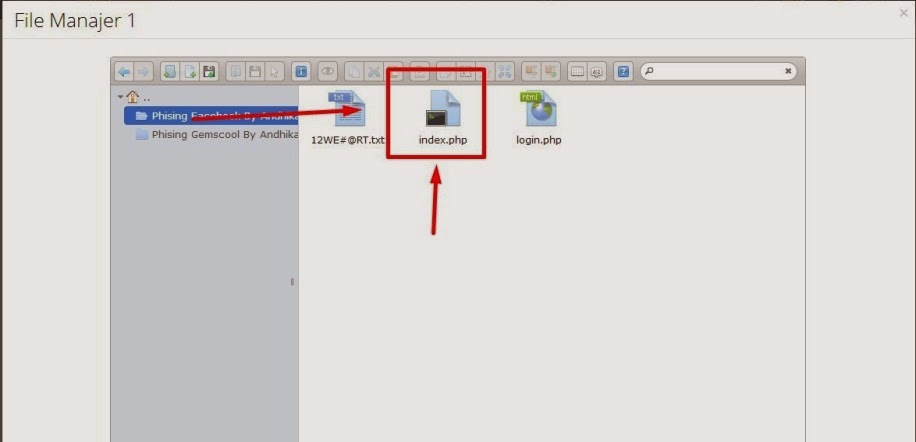Image resolution: width=916 pixels, height=442 pixels.
Task: Rename the selected file via toolbar icon
Action: point(466,72)
